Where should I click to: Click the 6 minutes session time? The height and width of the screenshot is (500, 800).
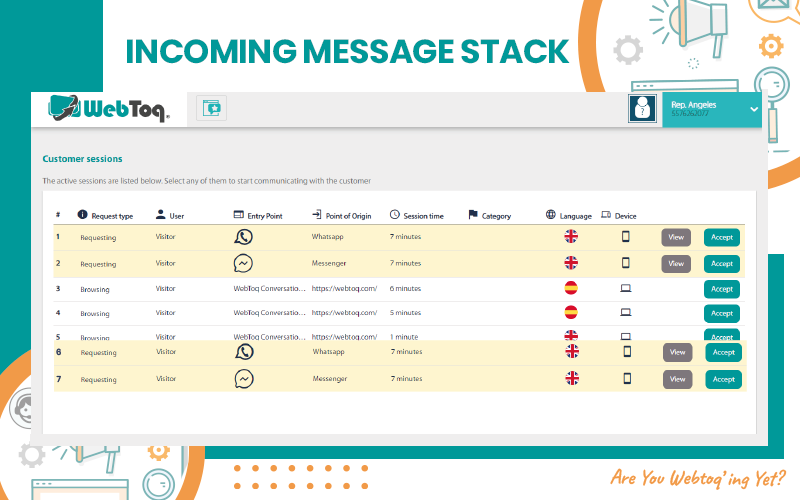coord(405,289)
